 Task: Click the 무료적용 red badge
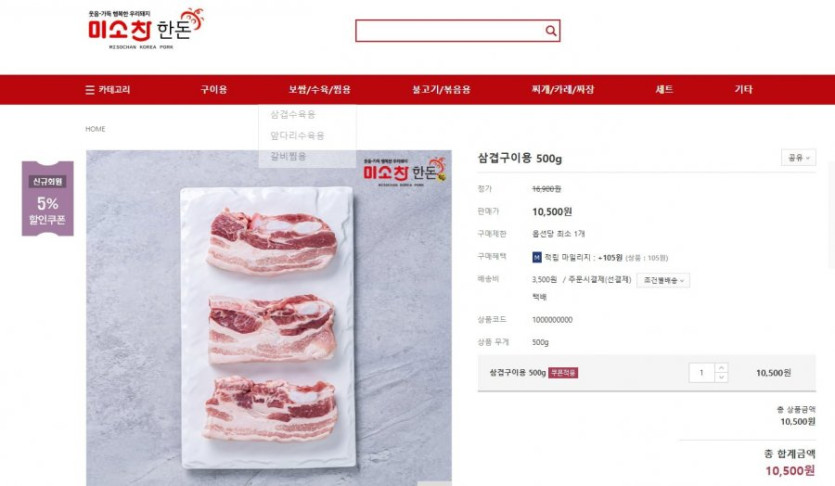563,373
